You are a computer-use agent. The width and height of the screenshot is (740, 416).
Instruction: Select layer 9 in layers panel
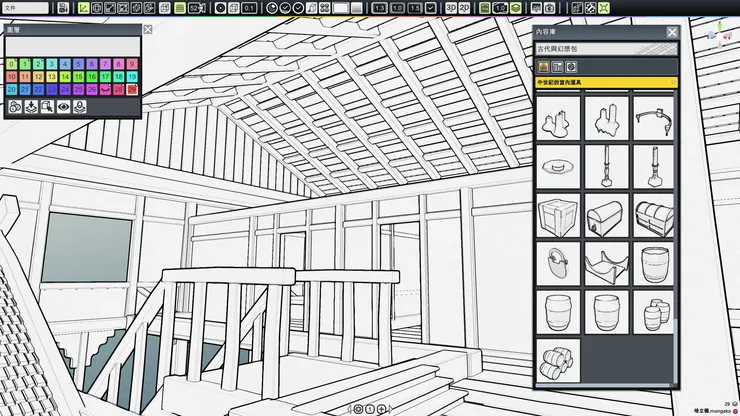point(132,64)
